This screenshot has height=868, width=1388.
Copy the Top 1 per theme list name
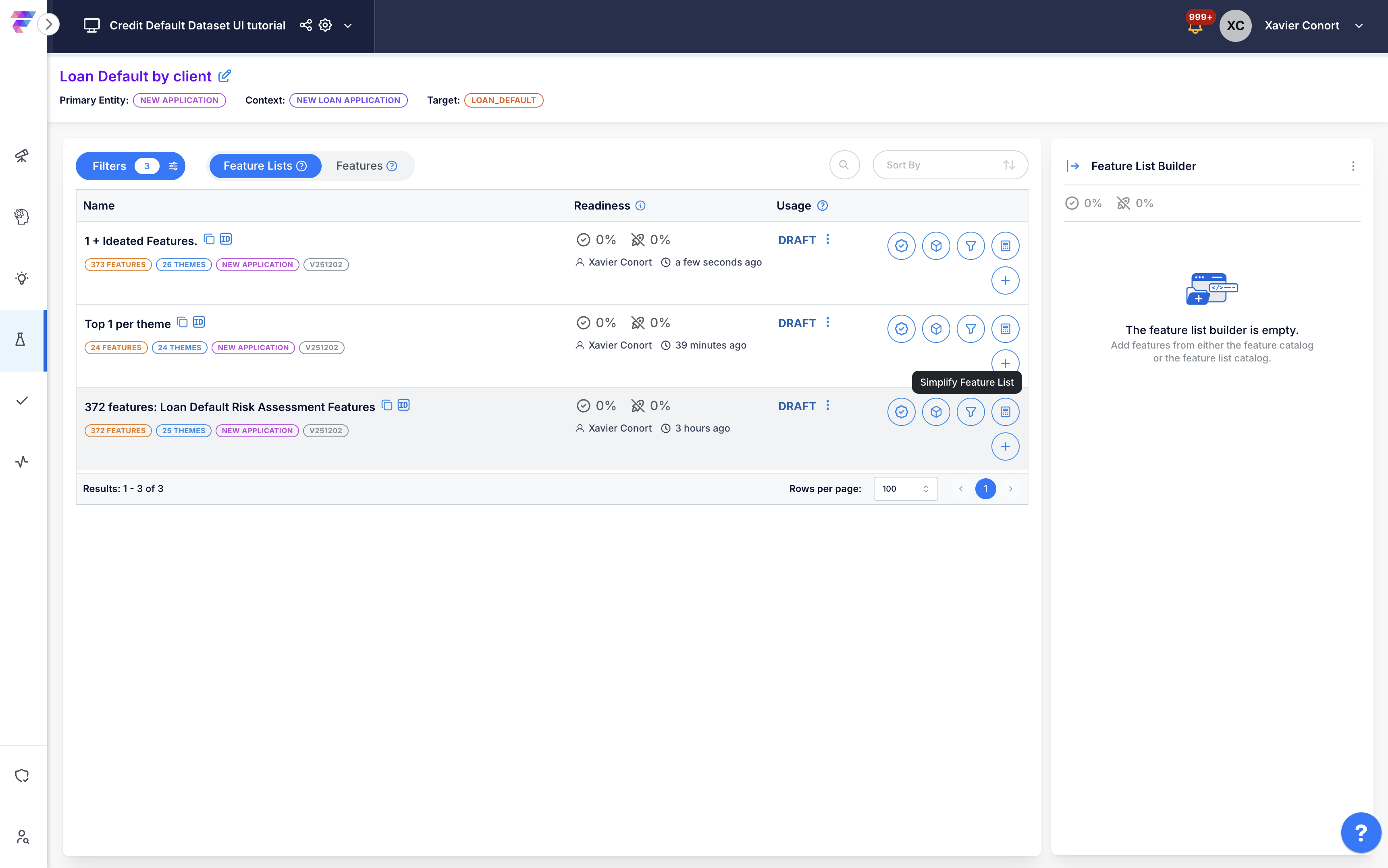[x=182, y=322]
